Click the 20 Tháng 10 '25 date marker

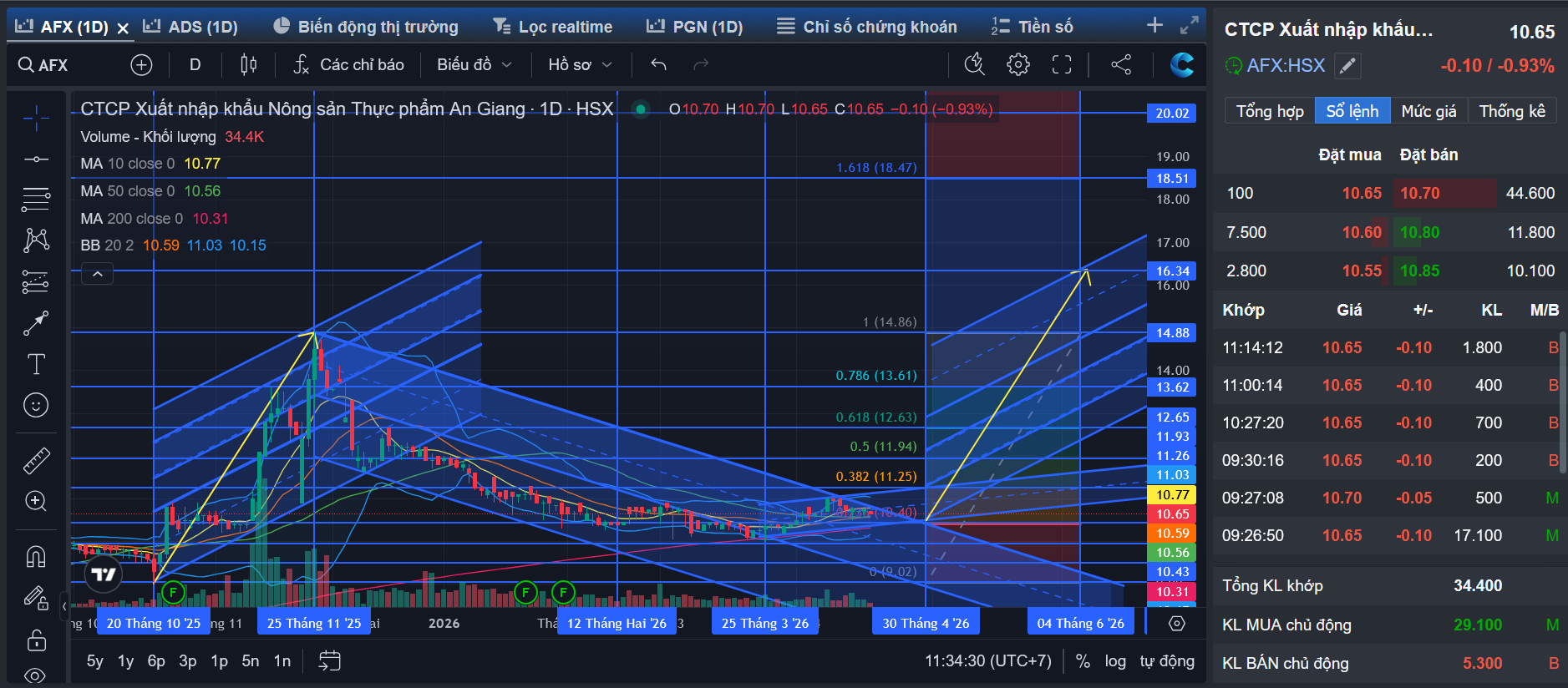pyautogui.click(x=154, y=623)
